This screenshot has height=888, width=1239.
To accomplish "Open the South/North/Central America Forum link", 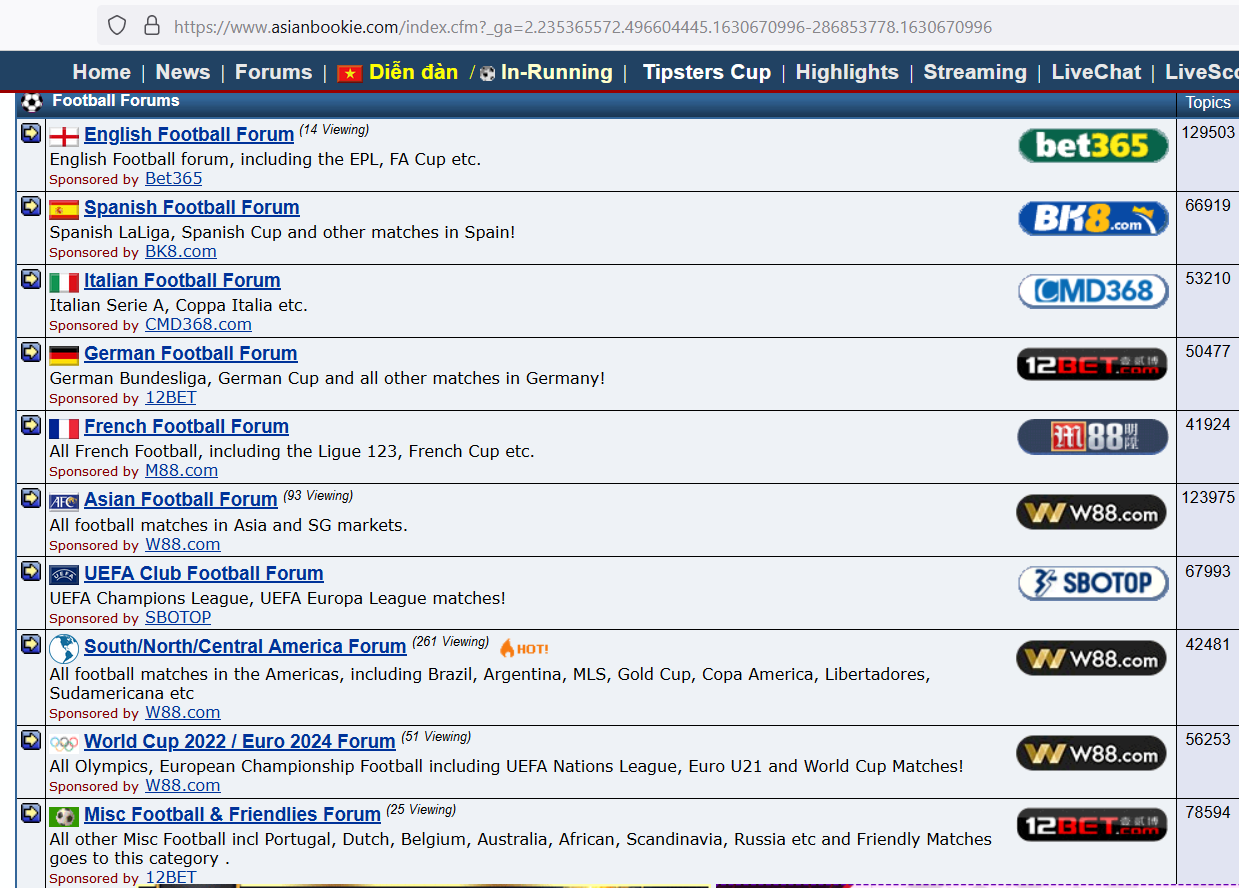I will click(245, 646).
